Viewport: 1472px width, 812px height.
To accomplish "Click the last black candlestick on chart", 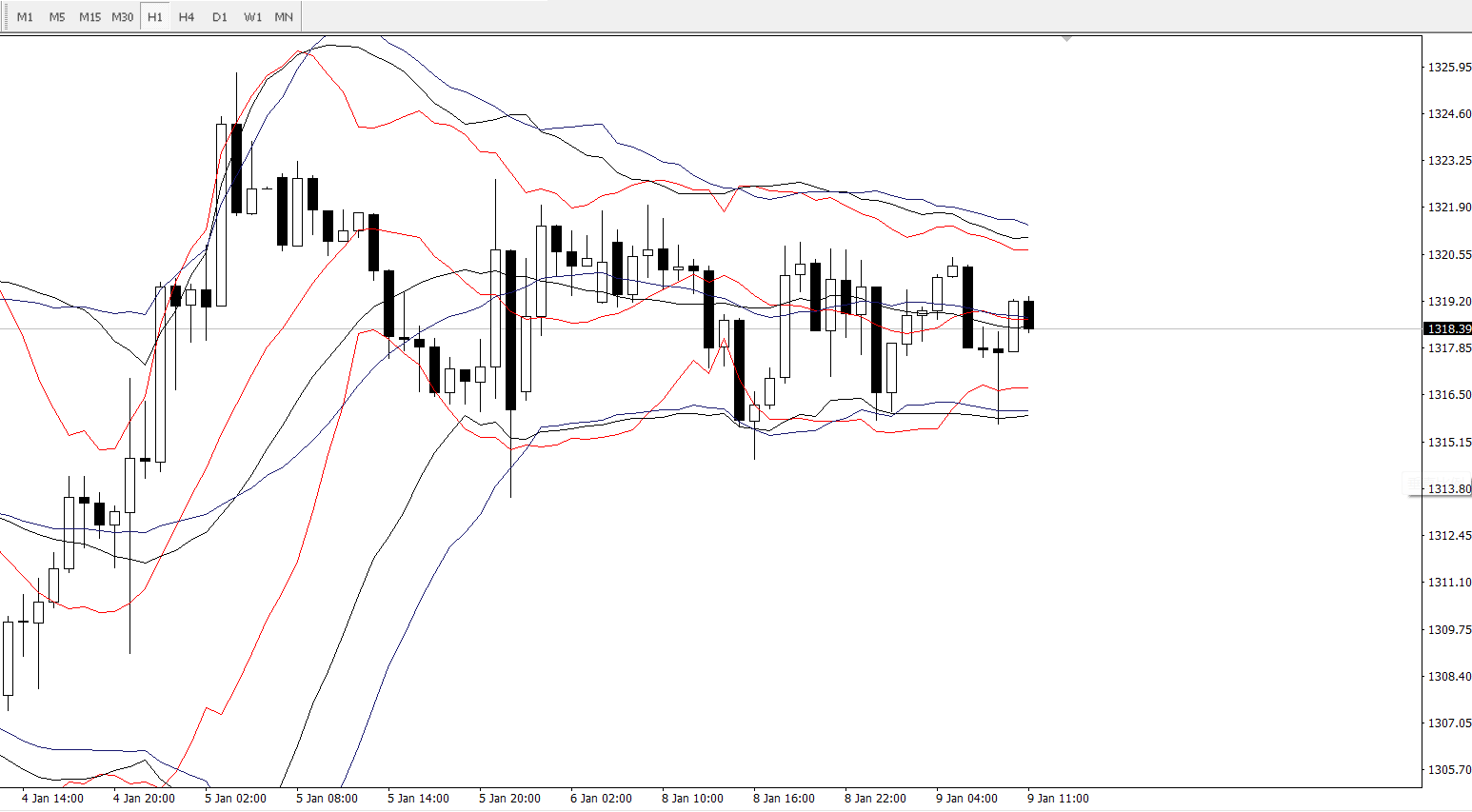I will 1028,314.
